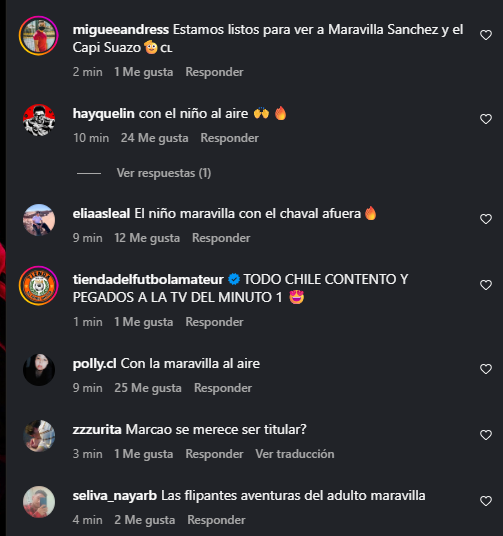The image size is (503, 536).
Task: Open hayquelin's avatar
Action: [39, 120]
